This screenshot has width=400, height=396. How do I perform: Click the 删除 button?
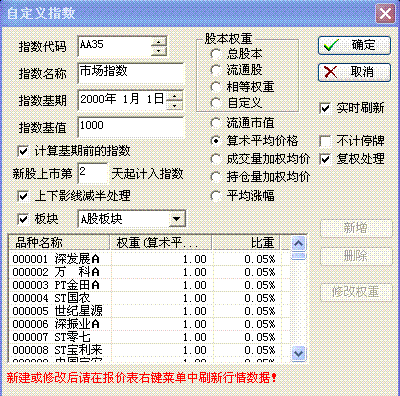pyautogui.click(x=356, y=256)
